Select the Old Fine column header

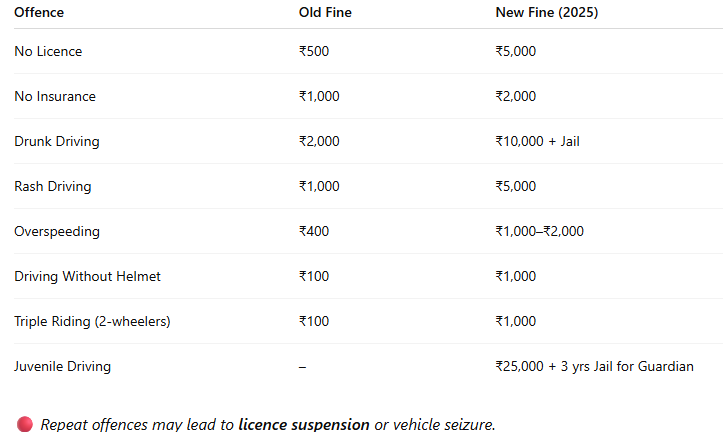coord(325,12)
